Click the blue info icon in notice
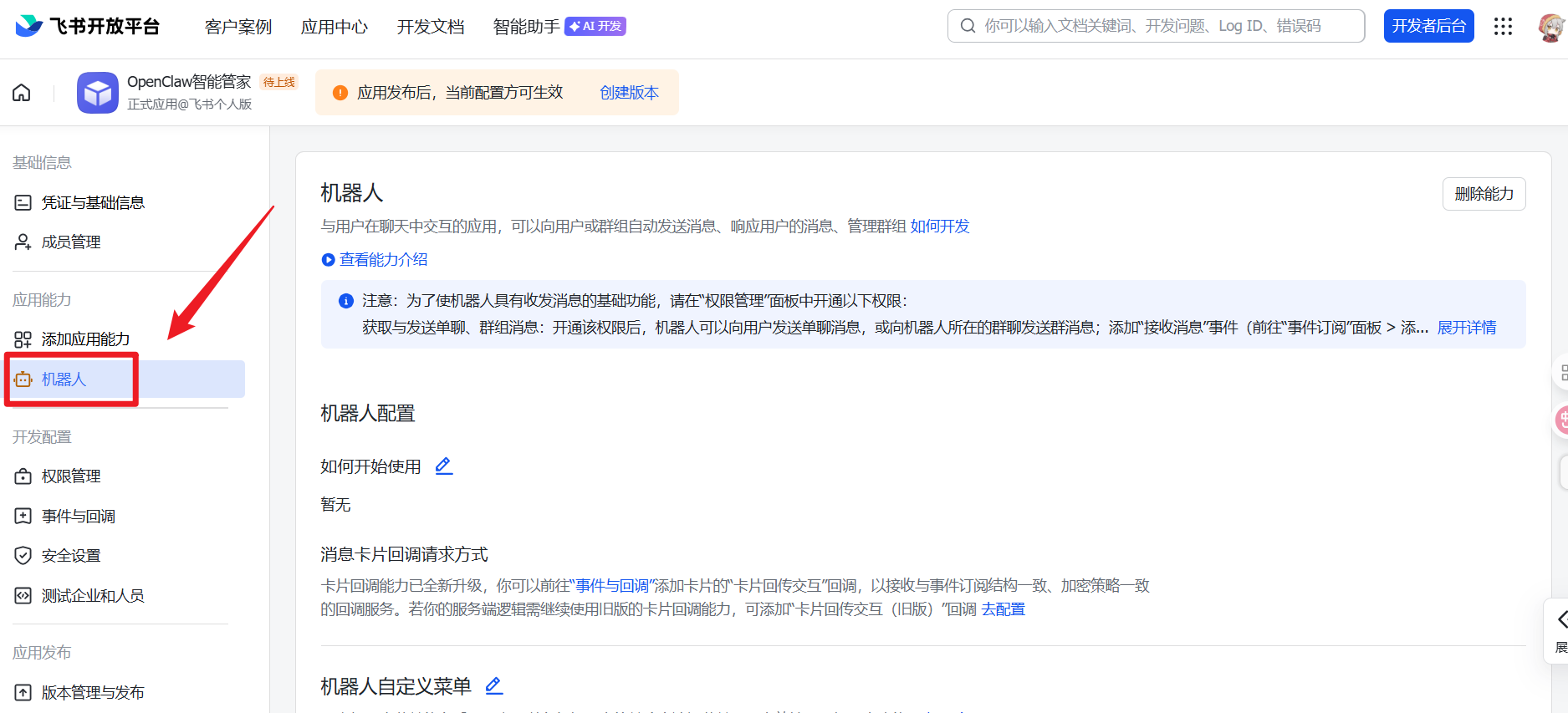Viewport: 1568px width, 713px height. point(345,301)
